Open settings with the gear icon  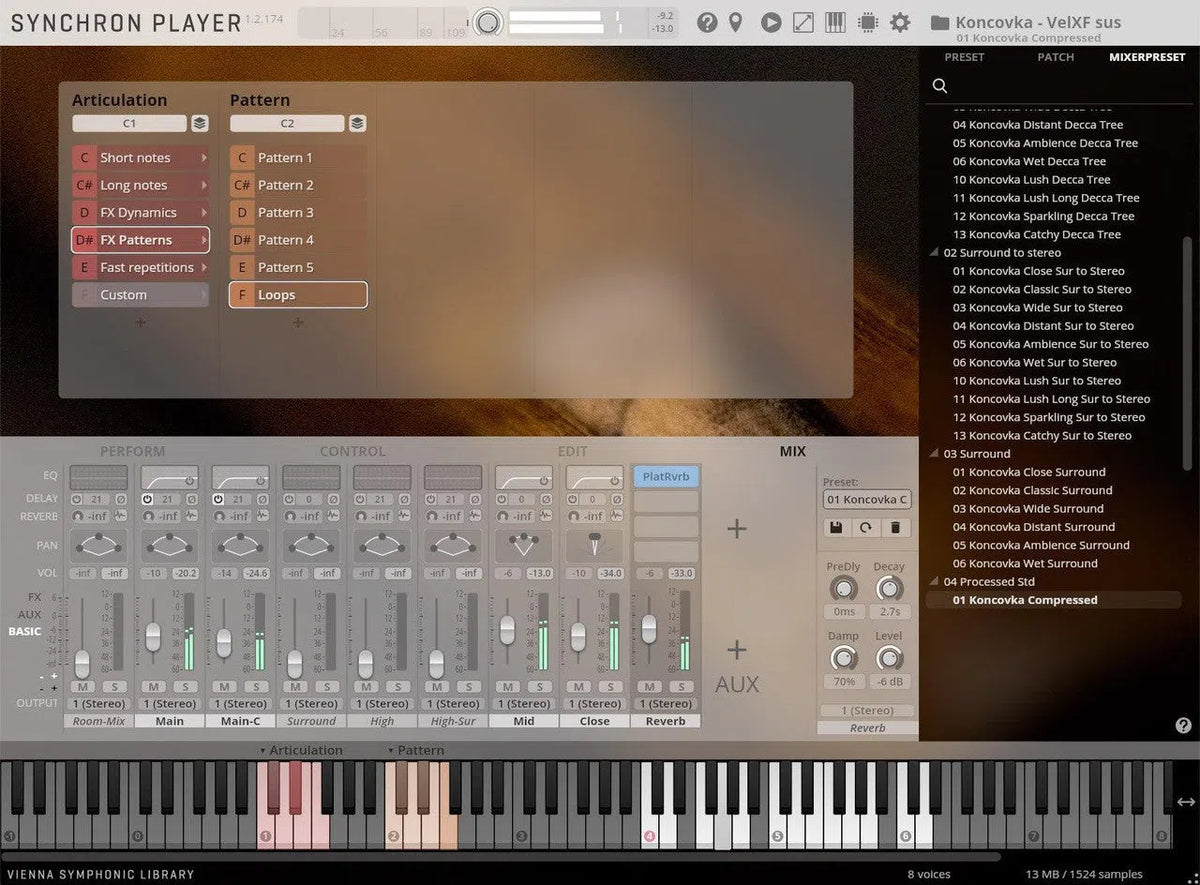[900, 22]
